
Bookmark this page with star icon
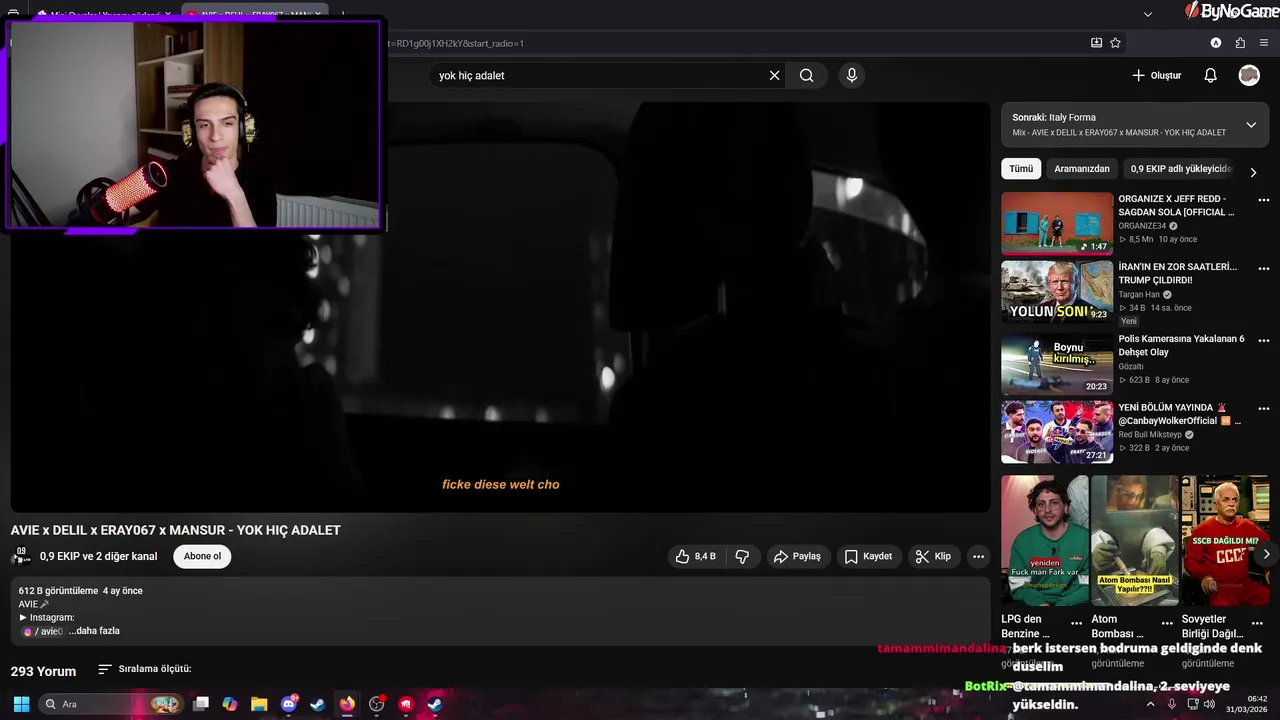click(1115, 43)
